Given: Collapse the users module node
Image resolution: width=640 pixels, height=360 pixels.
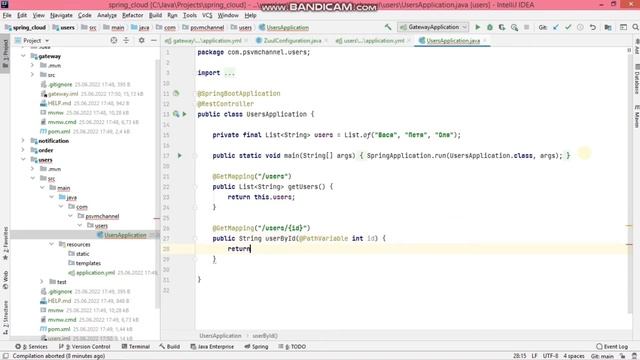Looking at the screenshot, I should pyautogui.click(x=23, y=159).
